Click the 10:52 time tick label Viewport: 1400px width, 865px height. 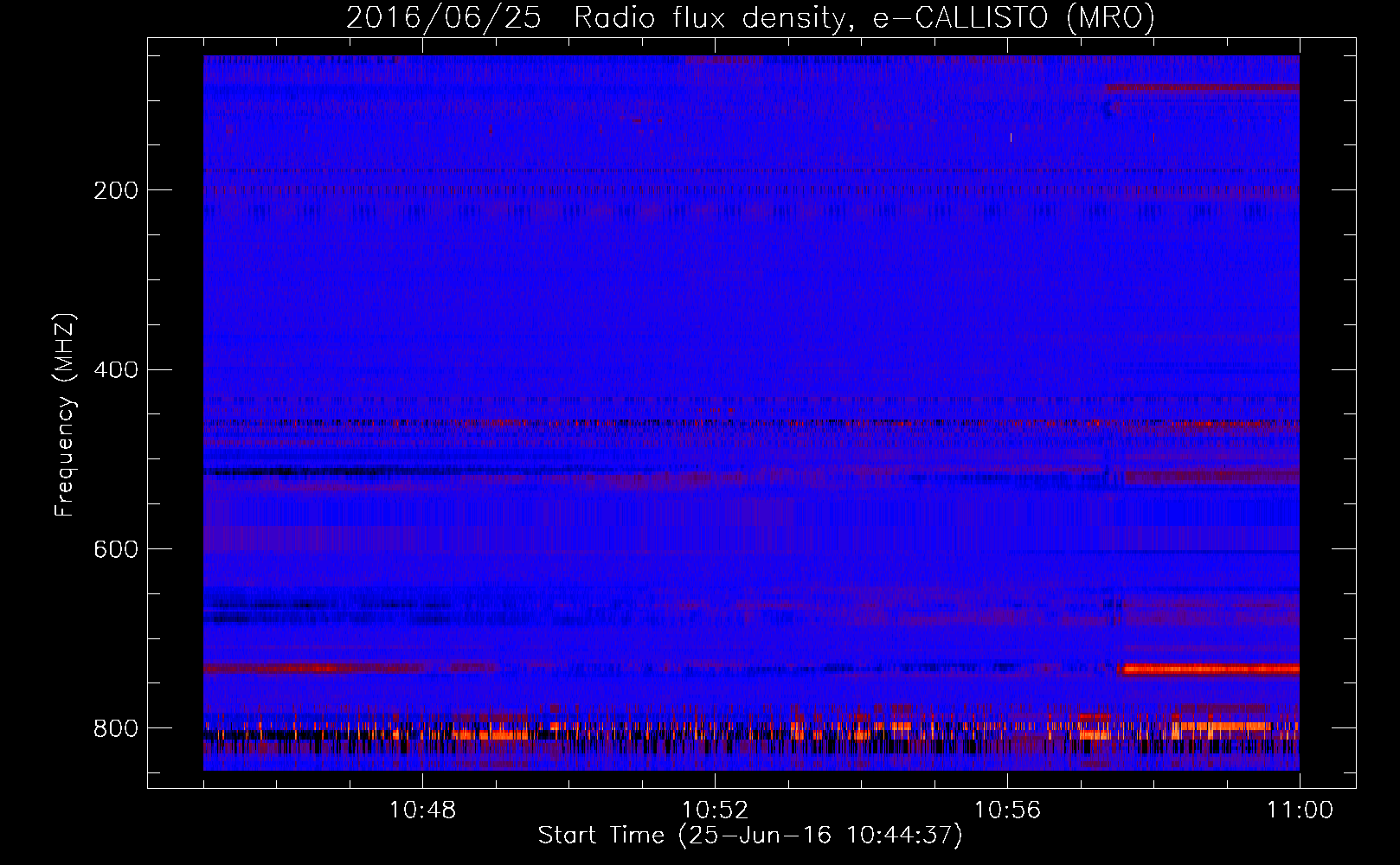715,811
